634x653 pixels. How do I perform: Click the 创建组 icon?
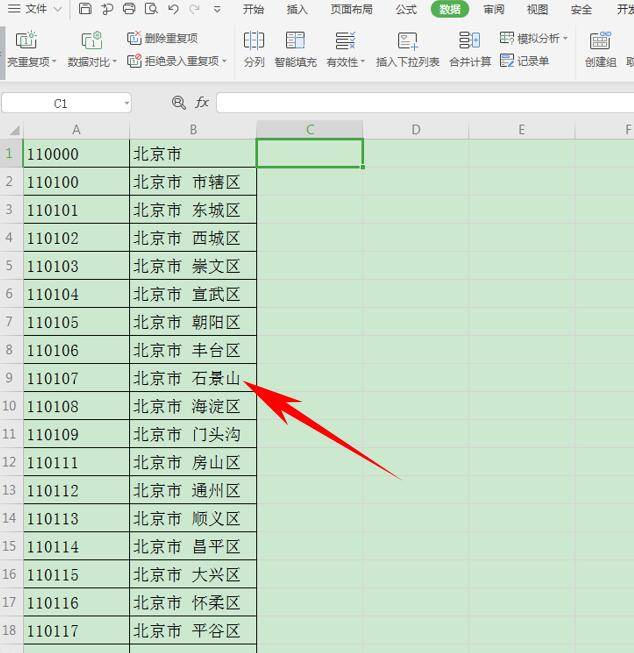click(x=600, y=40)
